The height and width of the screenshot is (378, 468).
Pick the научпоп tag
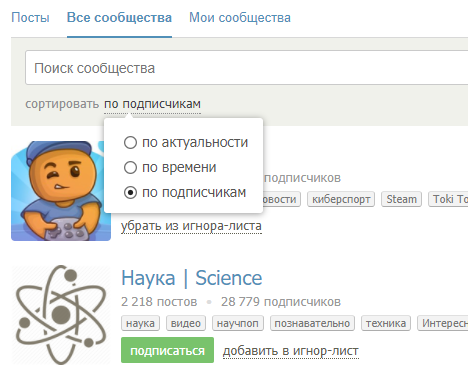(x=238, y=323)
